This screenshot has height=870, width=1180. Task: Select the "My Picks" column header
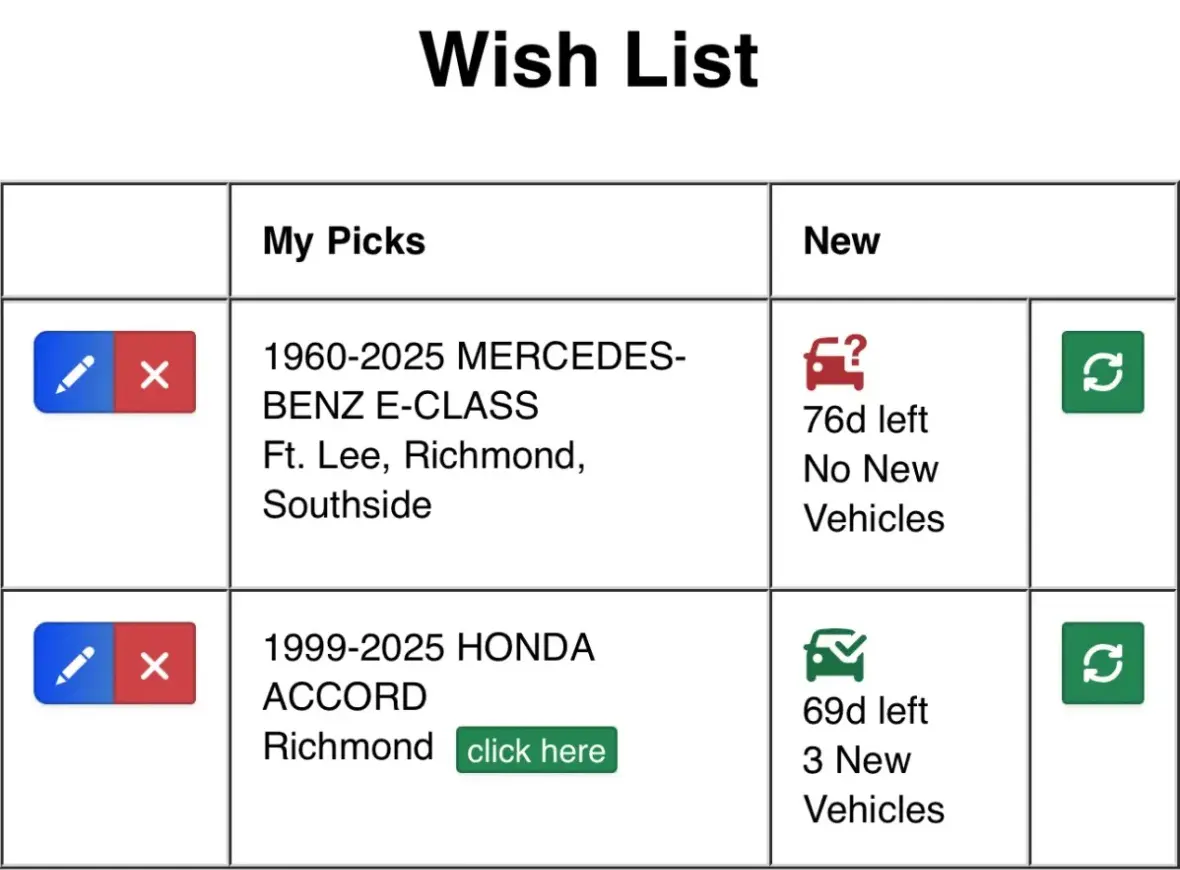point(344,241)
